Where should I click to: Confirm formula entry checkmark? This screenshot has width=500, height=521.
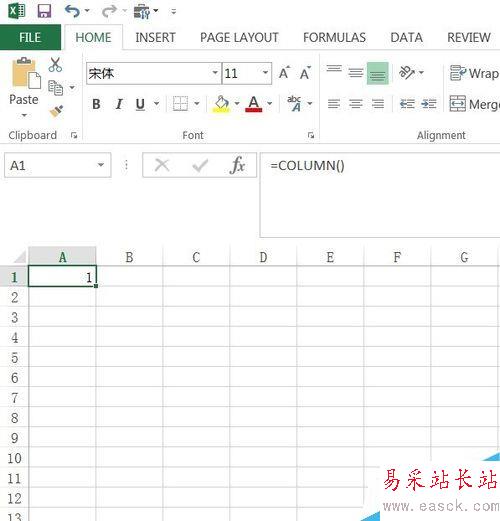(200, 165)
